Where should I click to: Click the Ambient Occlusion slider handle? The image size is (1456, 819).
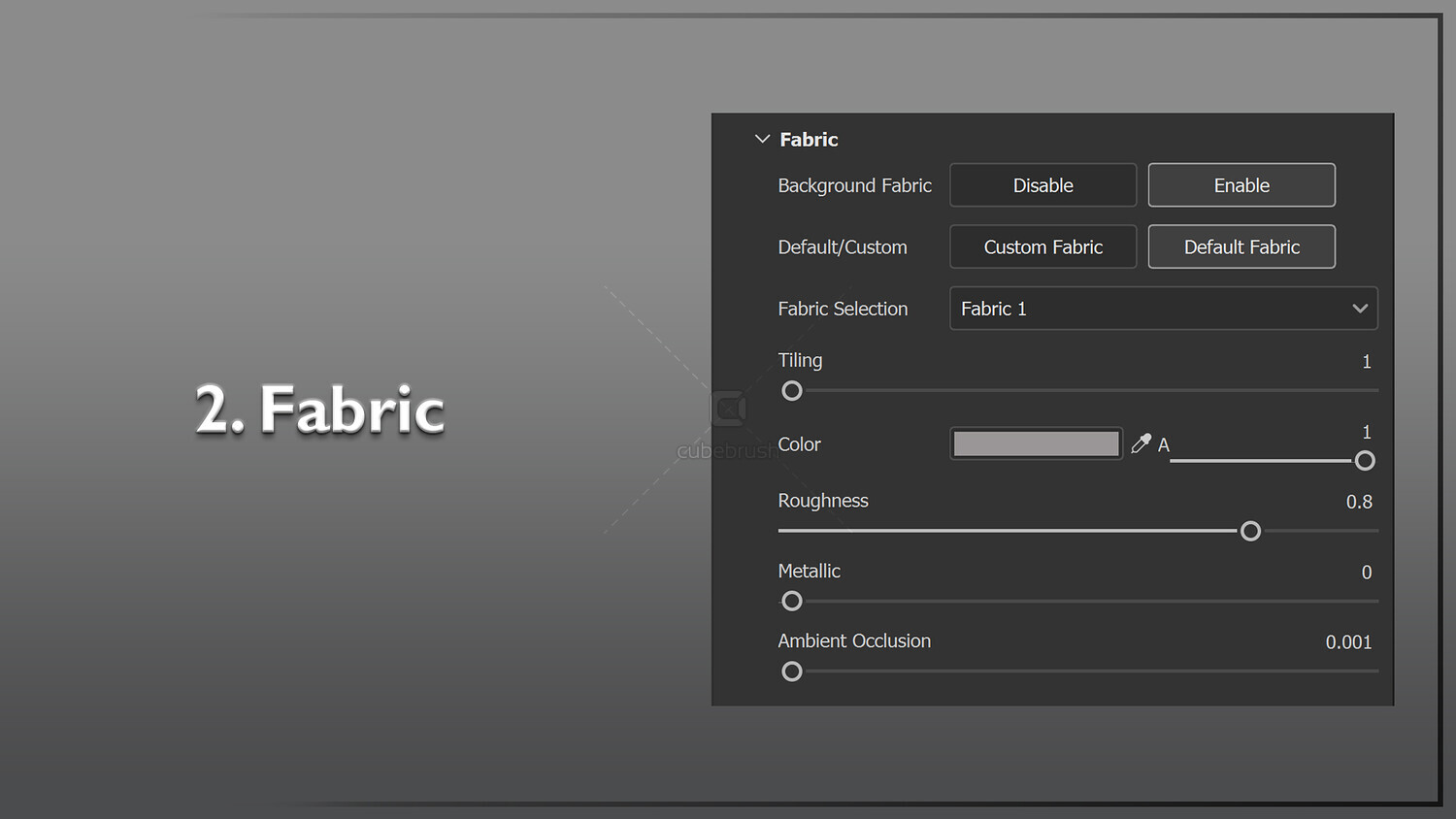(x=792, y=672)
